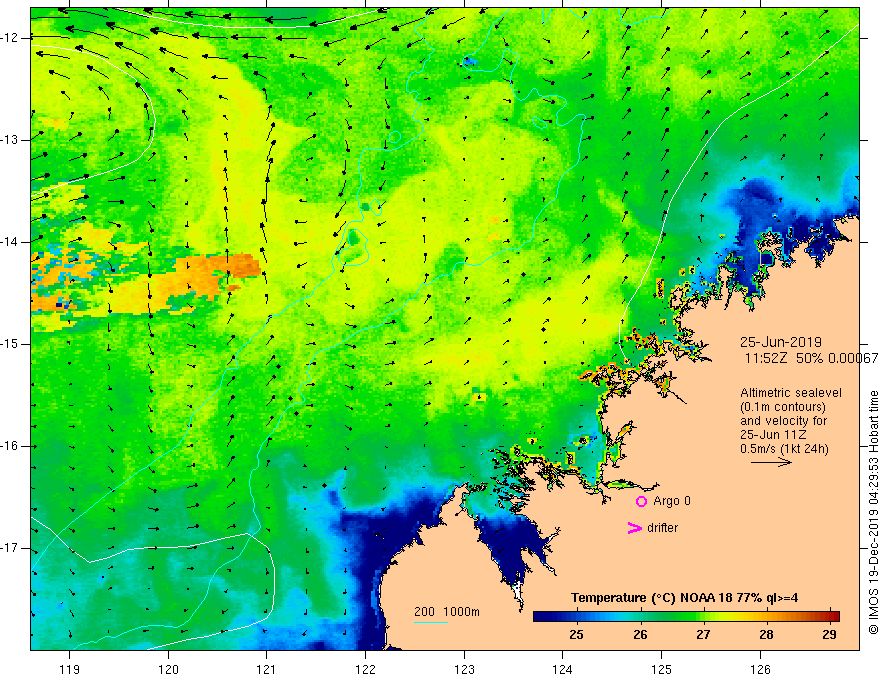Click the '25-Jun-2019' date text
The width and height of the screenshot is (880, 680).
coord(781,342)
